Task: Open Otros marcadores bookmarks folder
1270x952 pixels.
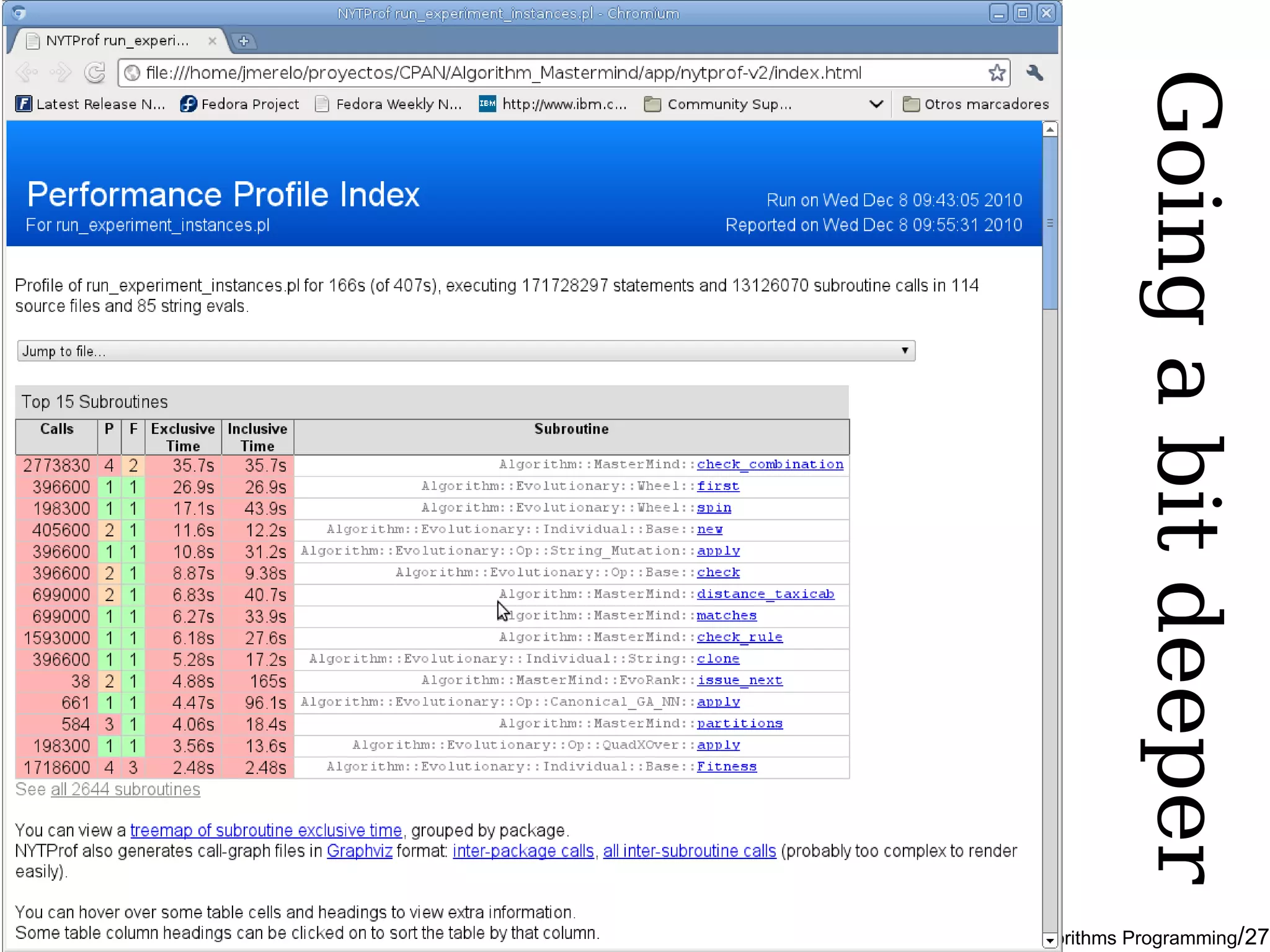Action: [x=976, y=104]
